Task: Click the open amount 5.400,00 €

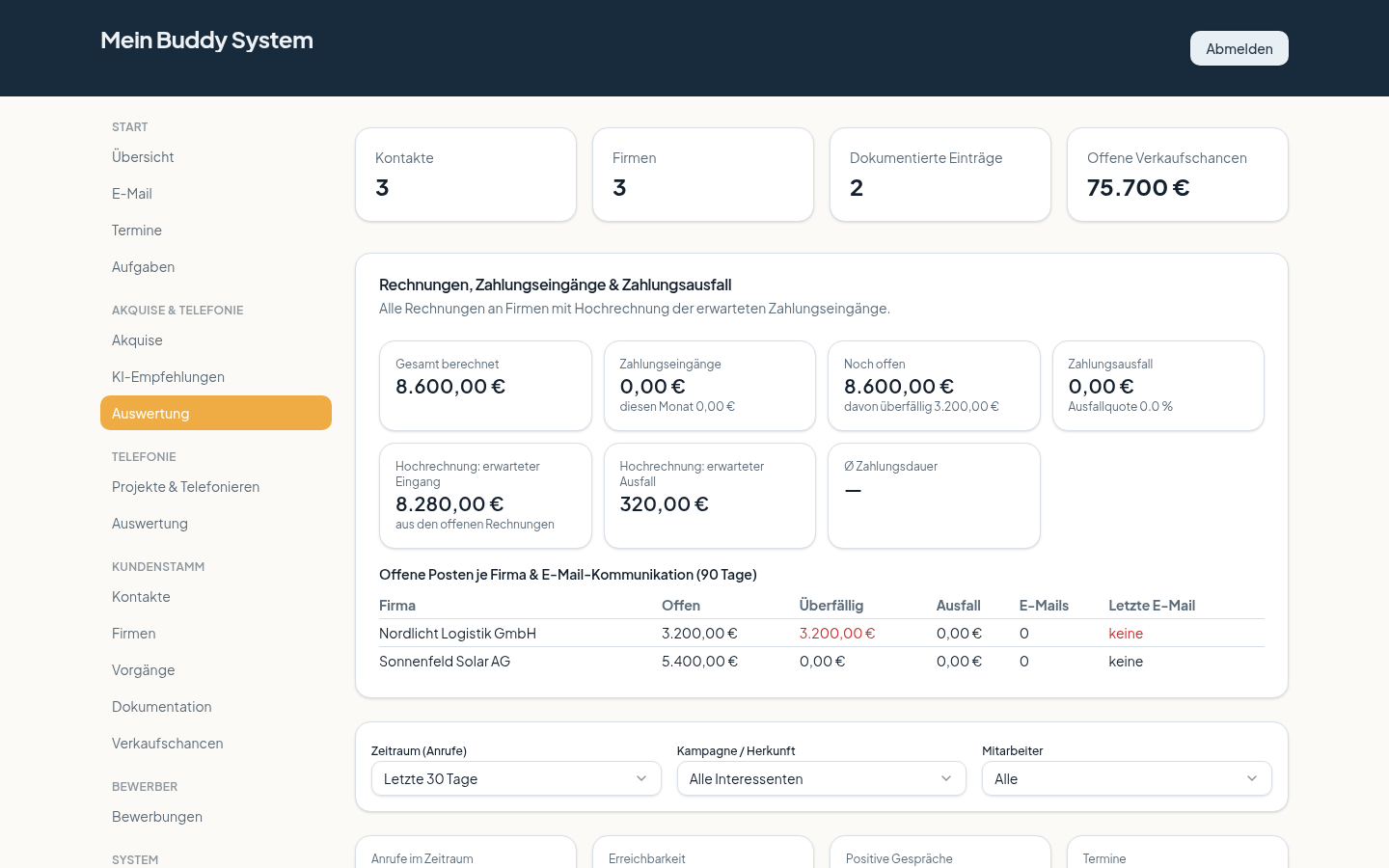Action: 699,662
